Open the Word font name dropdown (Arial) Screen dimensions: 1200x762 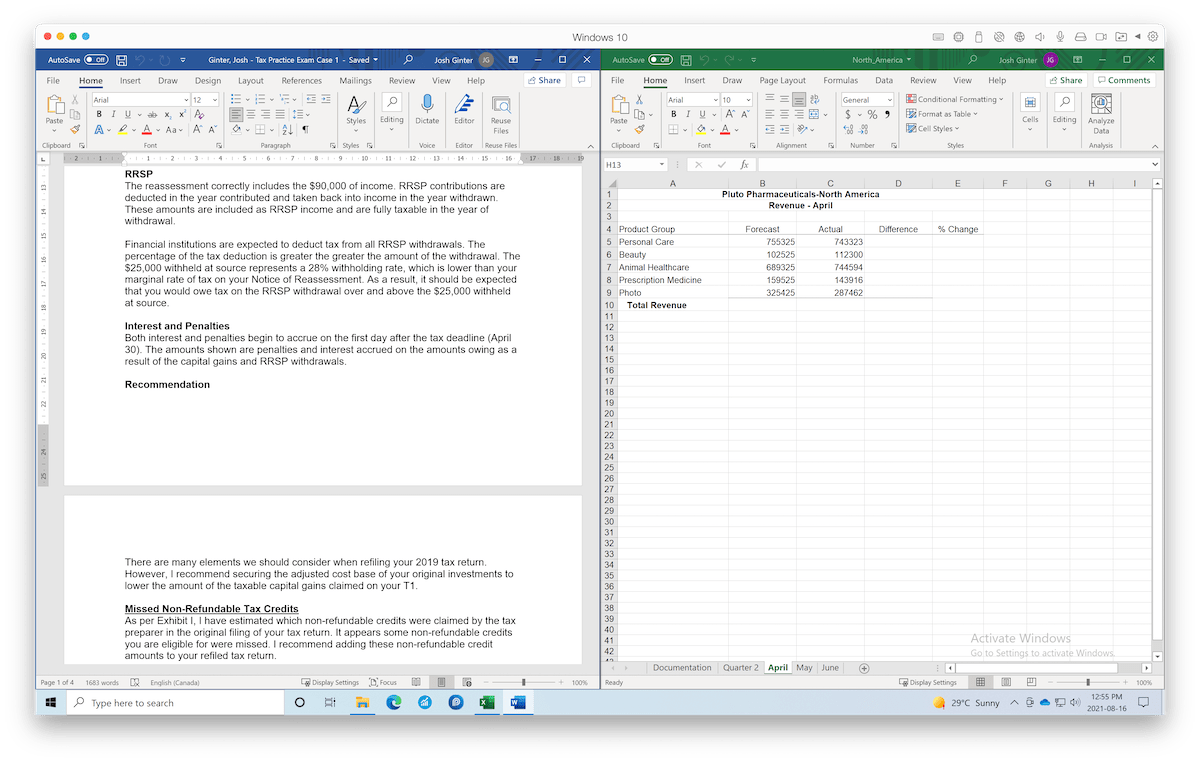pyautogui.click(x=185, y=100)
